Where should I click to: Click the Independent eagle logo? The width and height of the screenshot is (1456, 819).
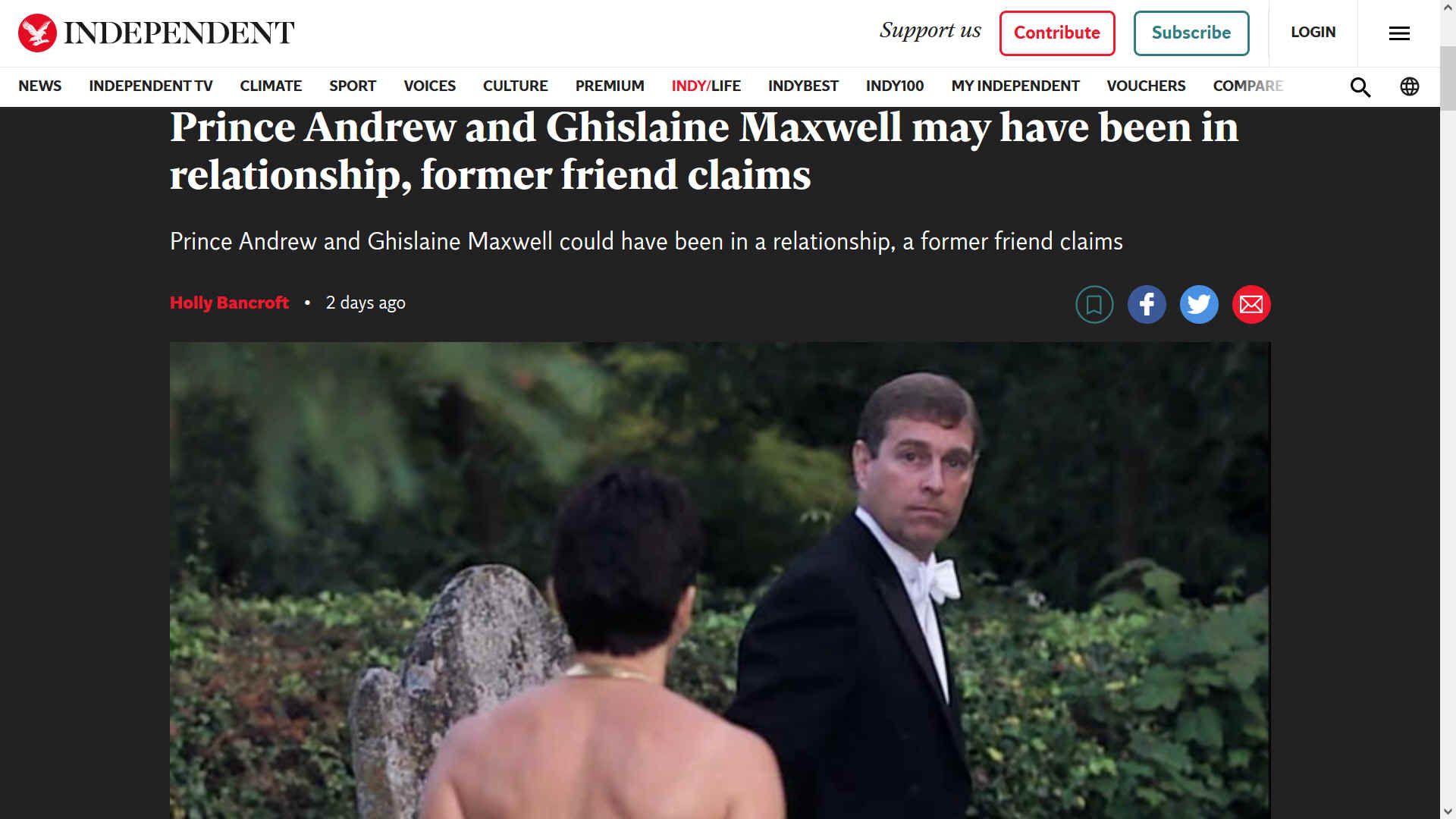click(37, 33)
